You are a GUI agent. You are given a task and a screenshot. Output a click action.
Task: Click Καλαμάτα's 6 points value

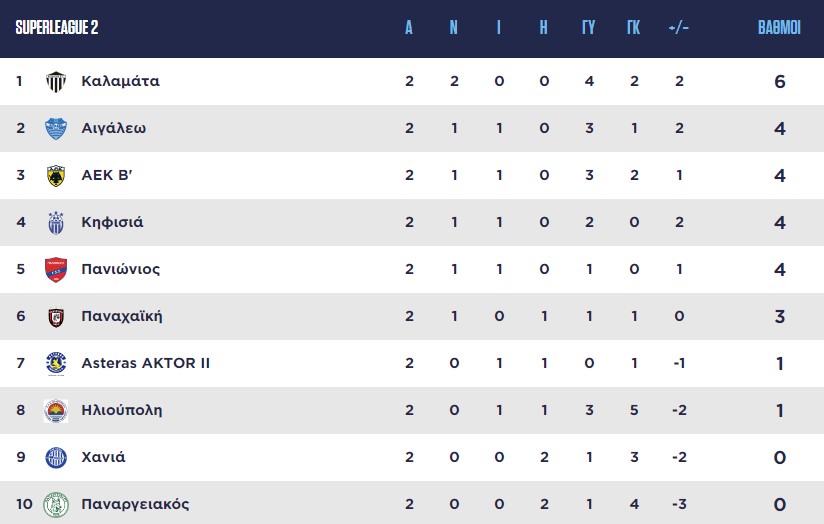pyautogui.click(x=780, y=82)
